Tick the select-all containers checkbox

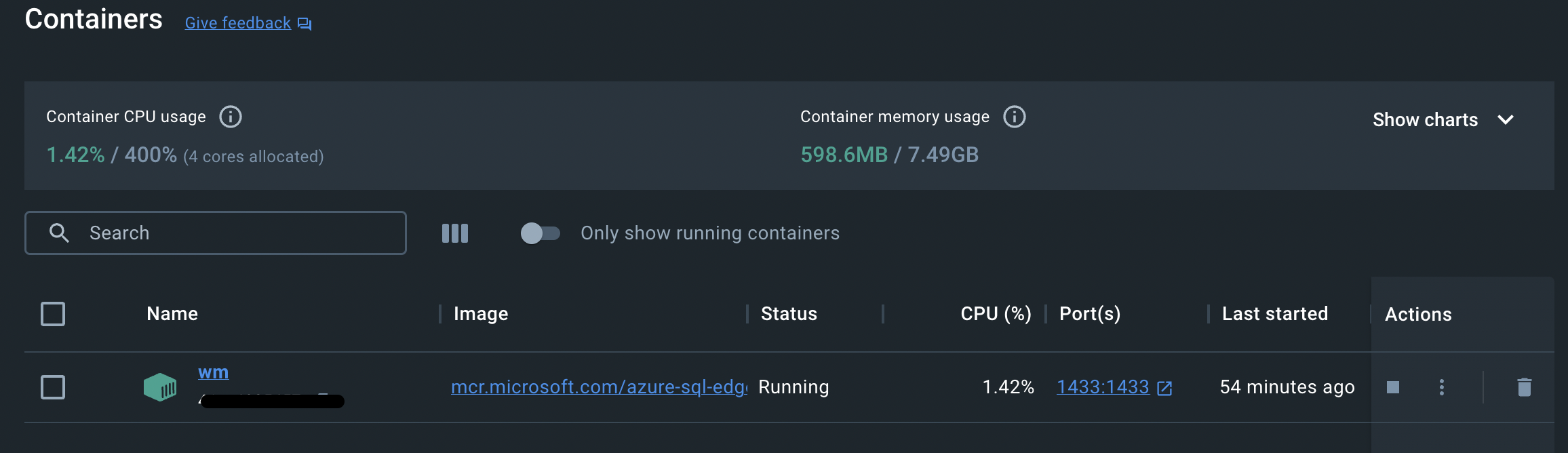pos(53,314)
